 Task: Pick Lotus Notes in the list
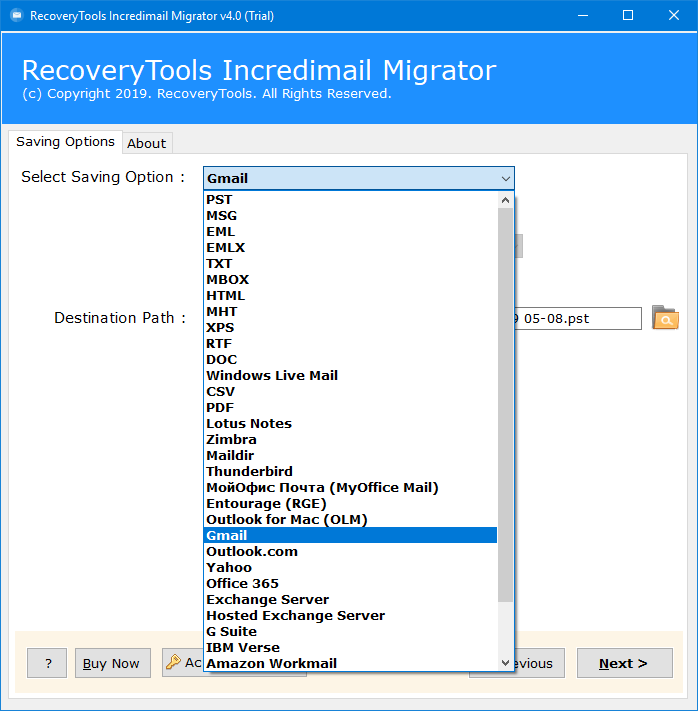pos(351,424)
